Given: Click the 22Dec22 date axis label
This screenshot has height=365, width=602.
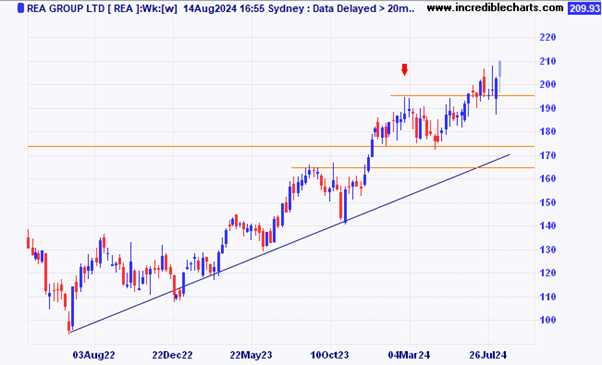Looking at the screenshot, I should click(172, 355).
